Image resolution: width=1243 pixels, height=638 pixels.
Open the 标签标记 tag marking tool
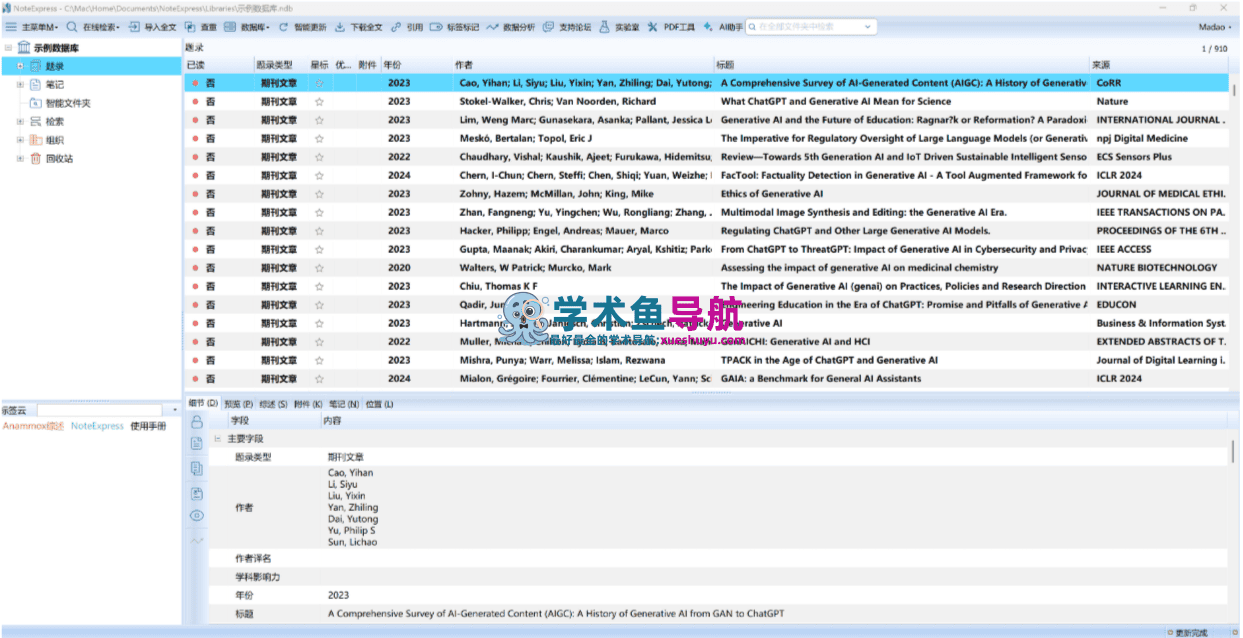click(x=454, y=27)
